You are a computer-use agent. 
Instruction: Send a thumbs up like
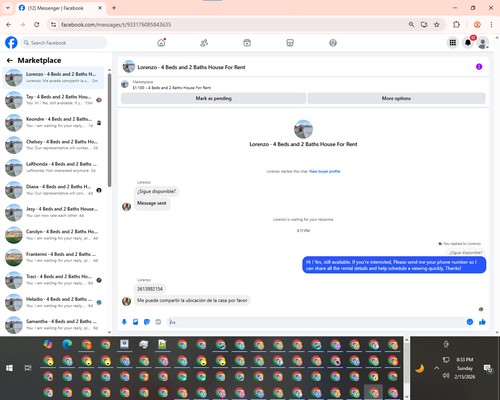(x=482, y=322)
